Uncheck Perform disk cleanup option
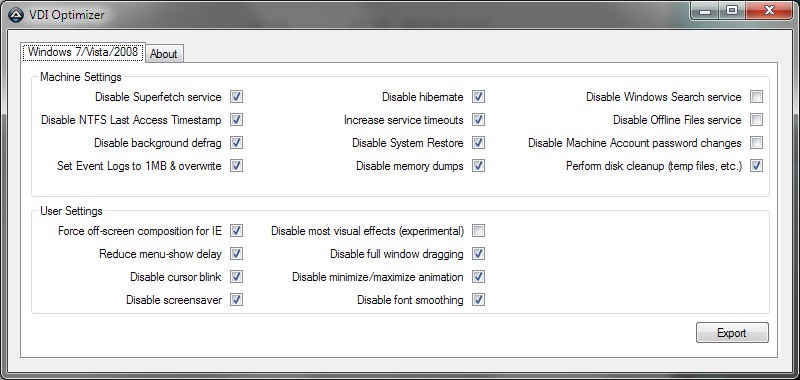Screen dimensions: 800x380 pyautogui.click(x=756, y=166)
